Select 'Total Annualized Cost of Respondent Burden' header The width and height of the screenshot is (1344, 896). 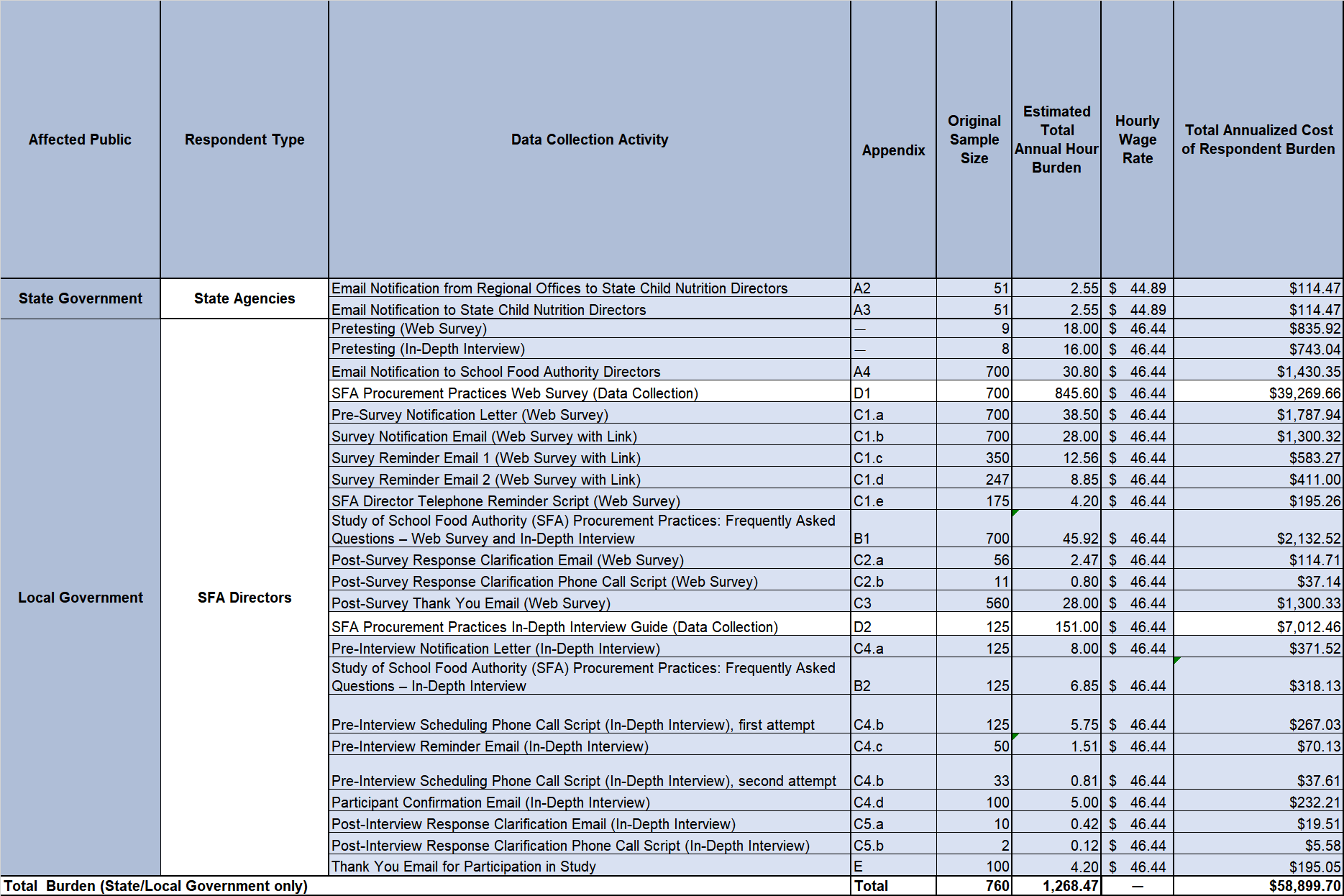coord(1258,140)
